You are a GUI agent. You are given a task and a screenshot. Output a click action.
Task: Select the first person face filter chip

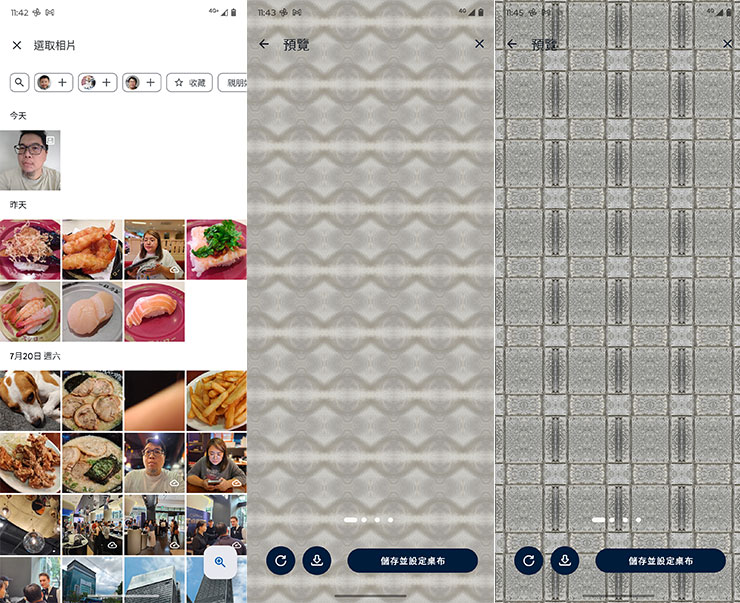[53, 83]
